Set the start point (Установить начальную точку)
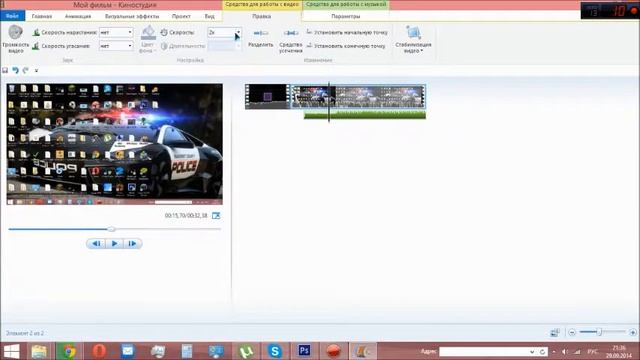 347,32
